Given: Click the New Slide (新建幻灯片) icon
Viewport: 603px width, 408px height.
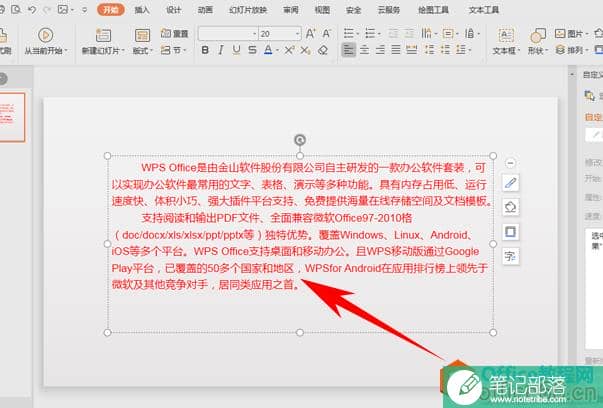Looking at the screenshot, I should click(103, 35).
